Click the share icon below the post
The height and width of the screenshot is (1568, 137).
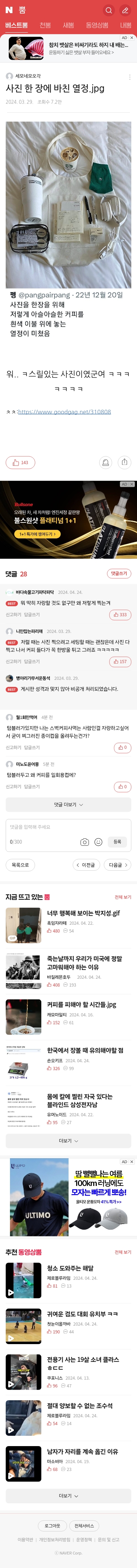coord(124,463)
